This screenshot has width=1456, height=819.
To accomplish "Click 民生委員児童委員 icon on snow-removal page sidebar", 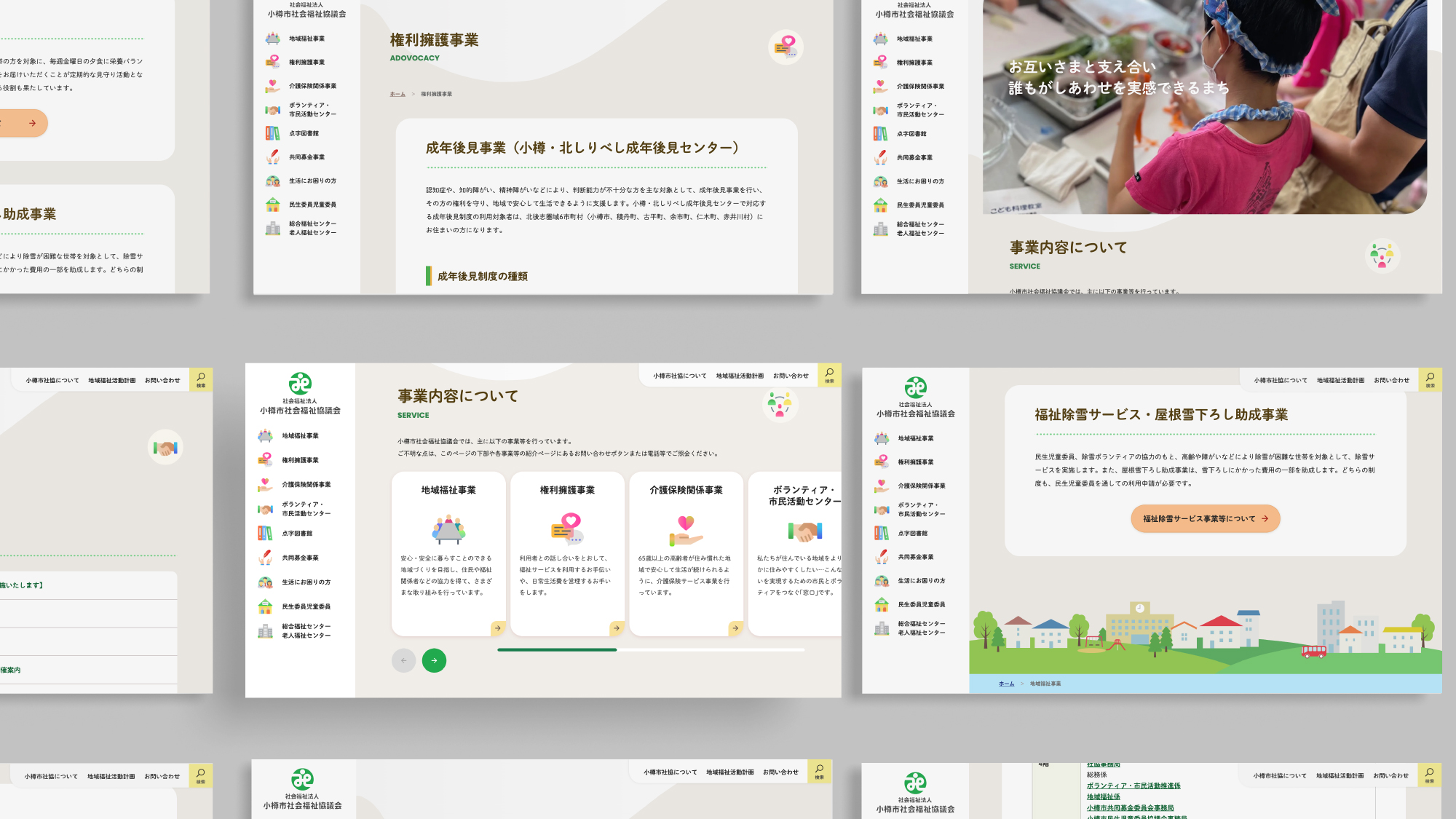I will [x=882, y=604].
